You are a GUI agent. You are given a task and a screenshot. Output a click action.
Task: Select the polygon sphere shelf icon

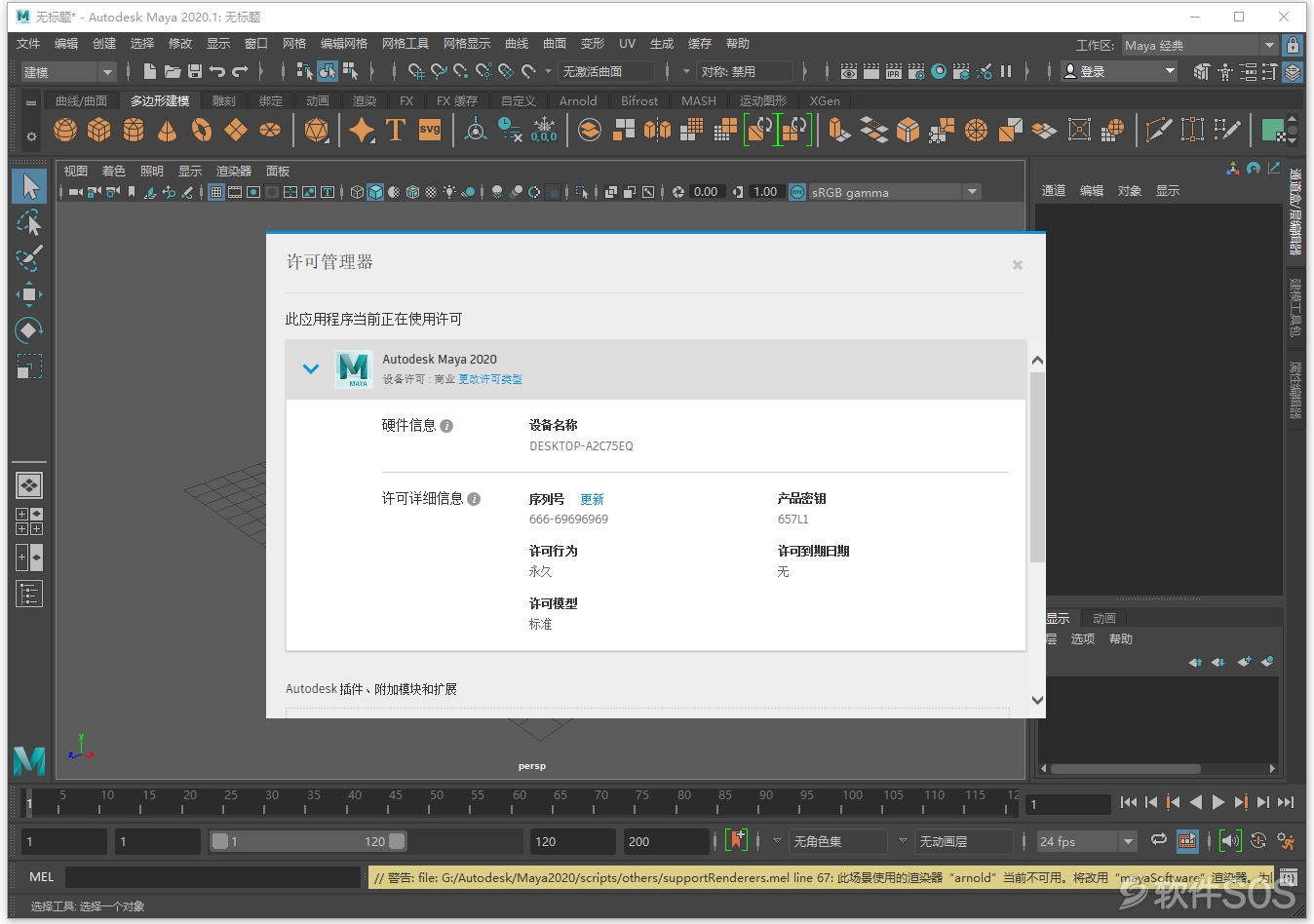click(65, 130)
